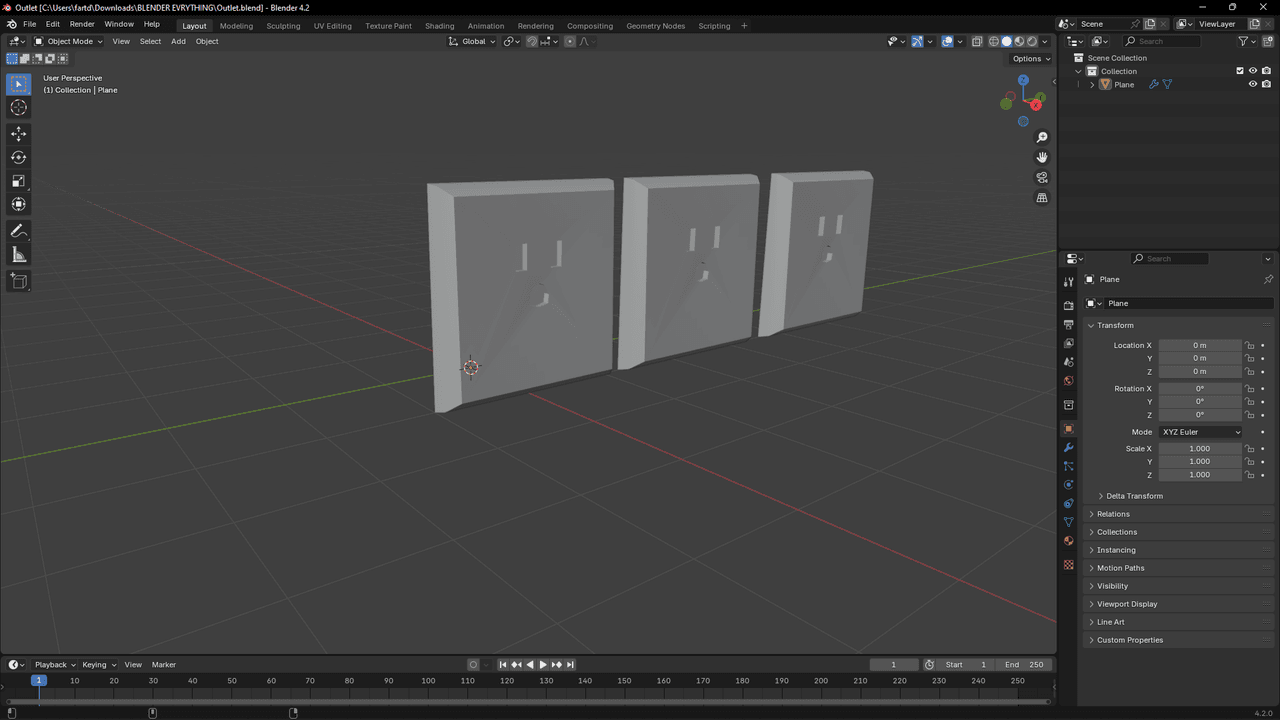Click the End frame field
This screenshot has height=720, width=1280.
tap(1025, 665)
